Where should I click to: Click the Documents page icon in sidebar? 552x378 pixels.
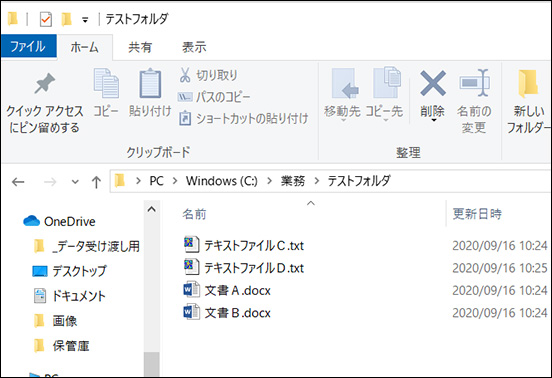point(40,296)
